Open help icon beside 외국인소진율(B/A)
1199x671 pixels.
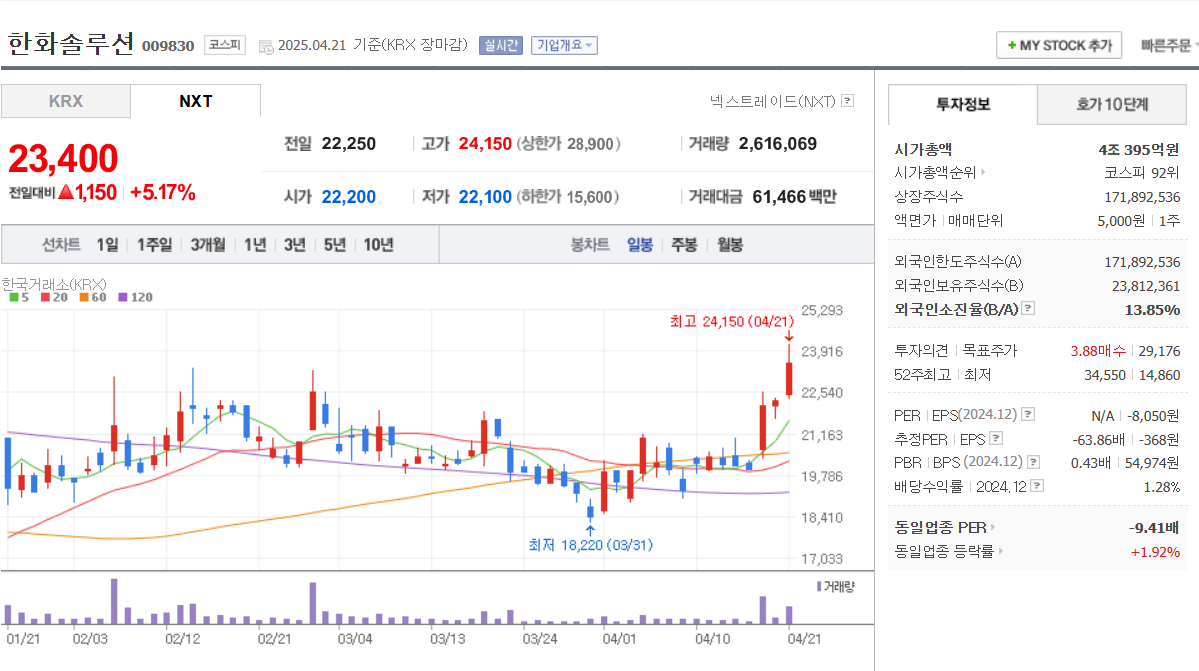pos(1028,309)
